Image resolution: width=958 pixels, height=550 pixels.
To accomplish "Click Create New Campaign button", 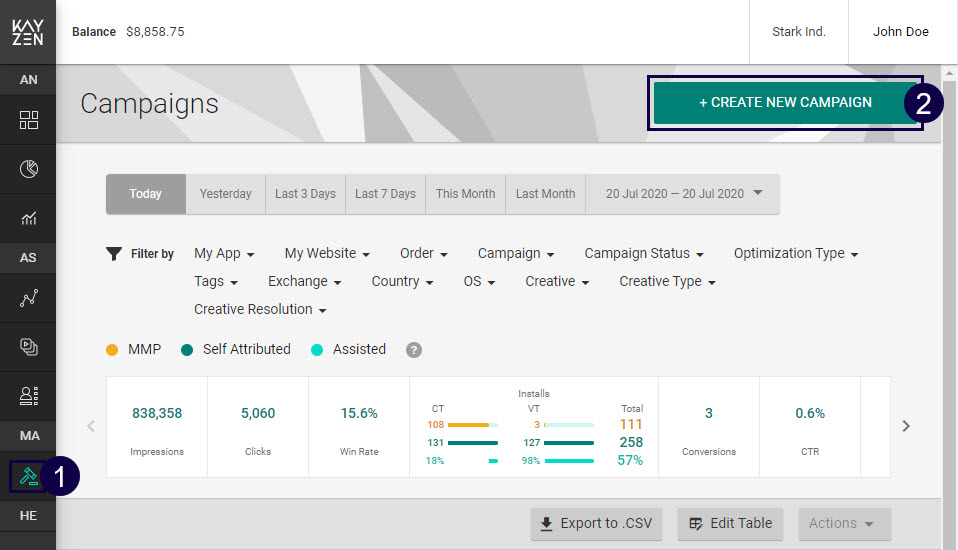I will 784,102.
